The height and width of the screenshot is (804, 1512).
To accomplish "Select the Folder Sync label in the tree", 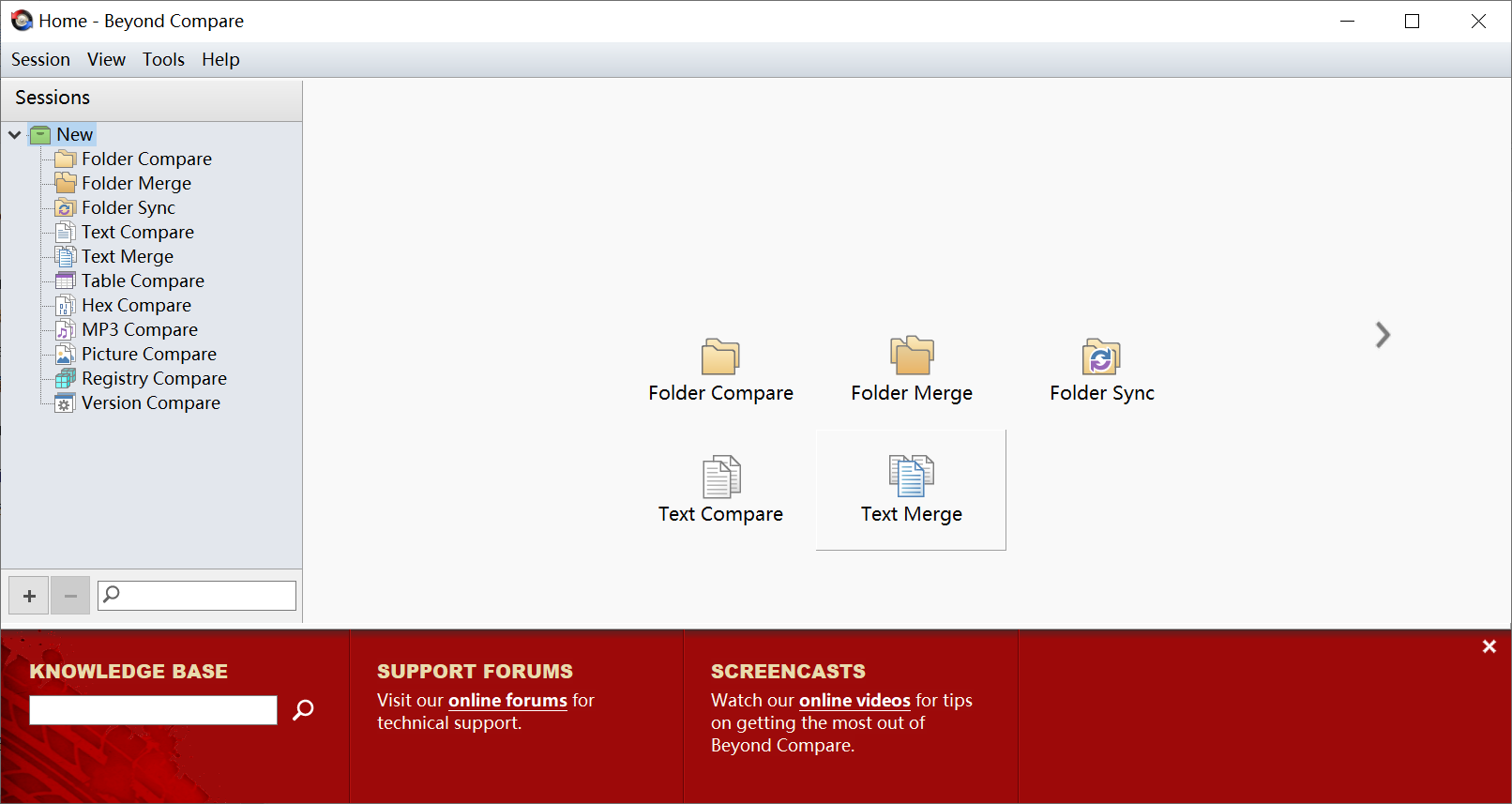I will pyautogui.click(x=129, y=207).
